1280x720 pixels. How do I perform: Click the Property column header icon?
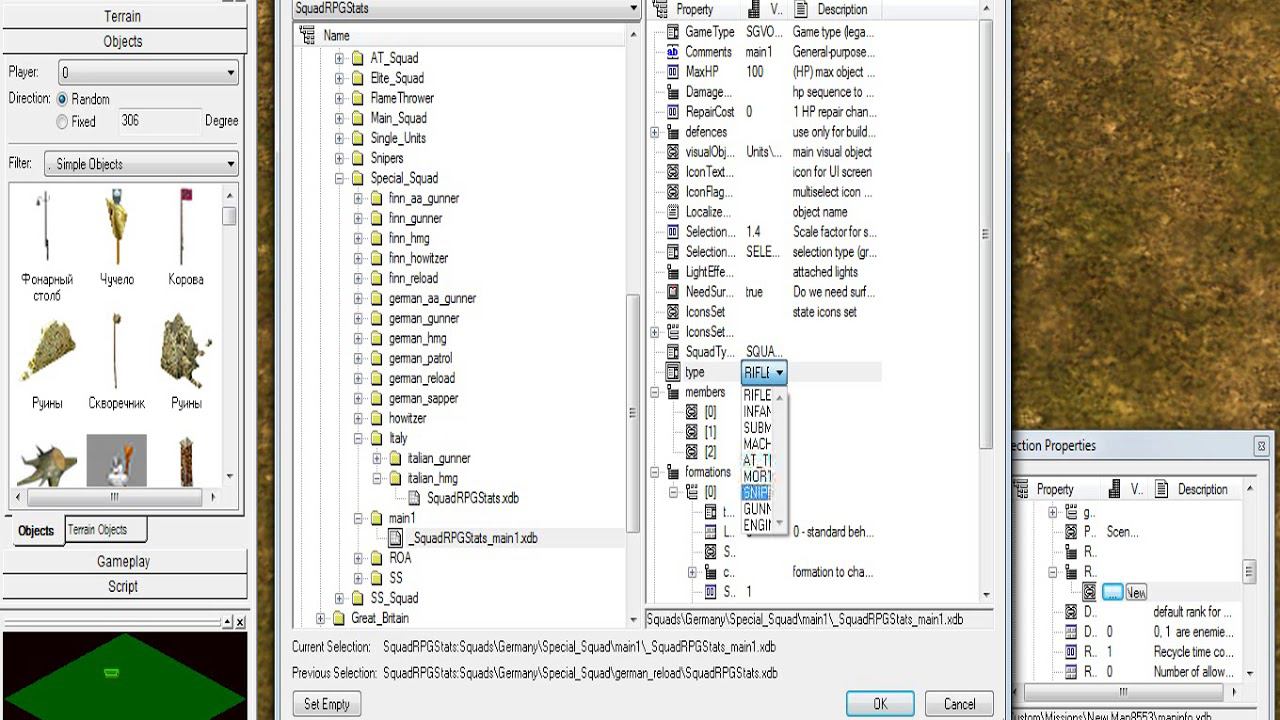point(660,9)
